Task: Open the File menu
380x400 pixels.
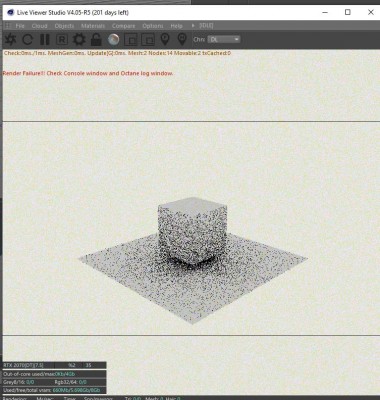Action: 20,26
